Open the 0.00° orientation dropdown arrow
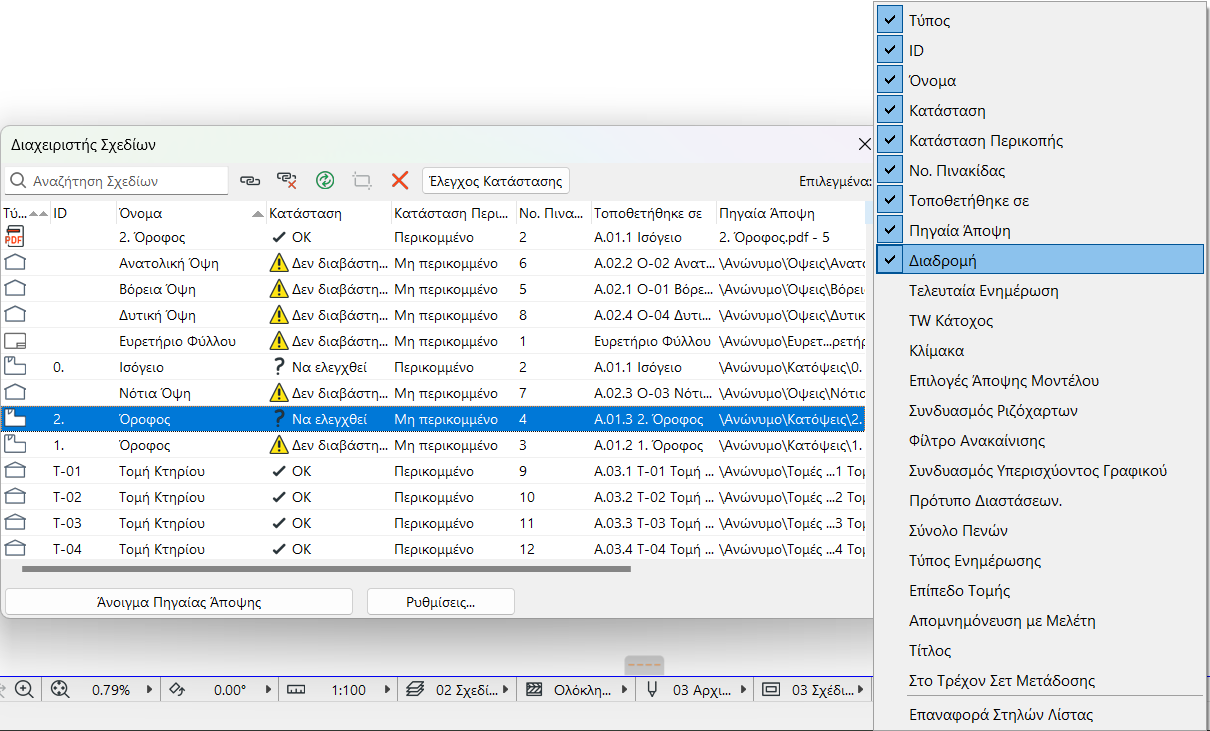The image size is (1210, 731). tap(268, 689)
